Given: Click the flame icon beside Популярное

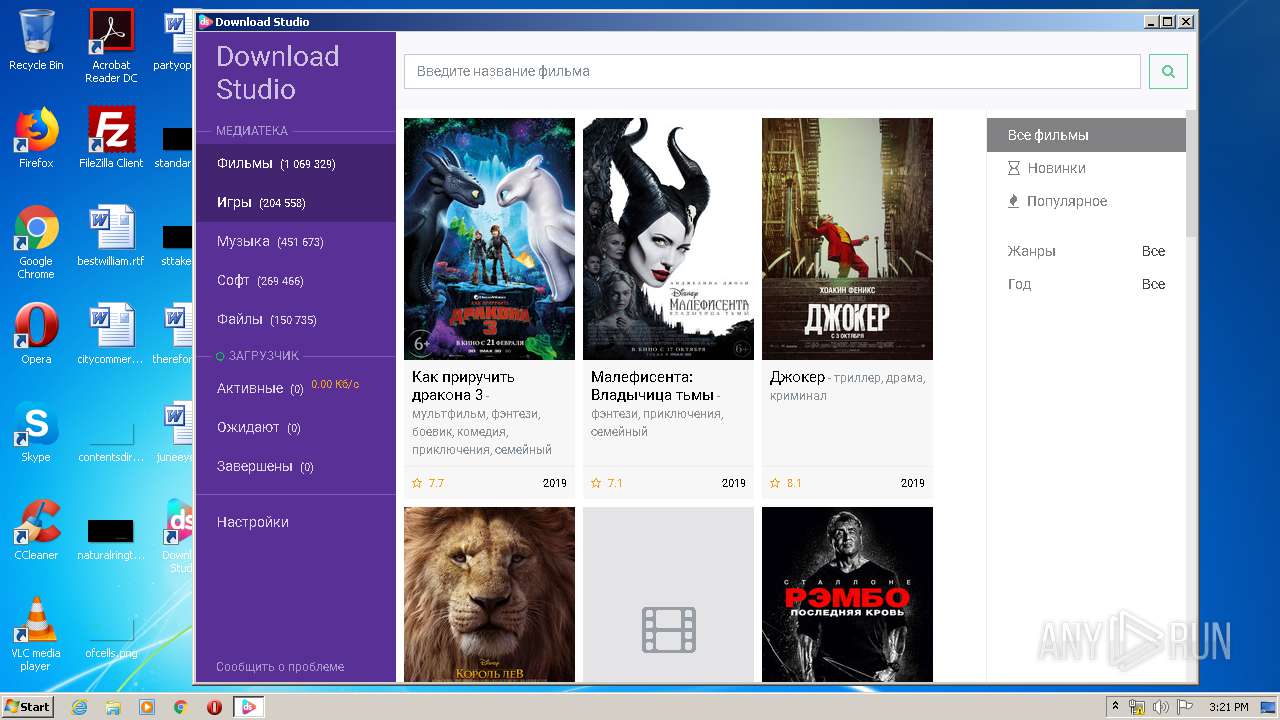Looking at the screenshot, I should pyautogui.click(x=1014, y=201).
